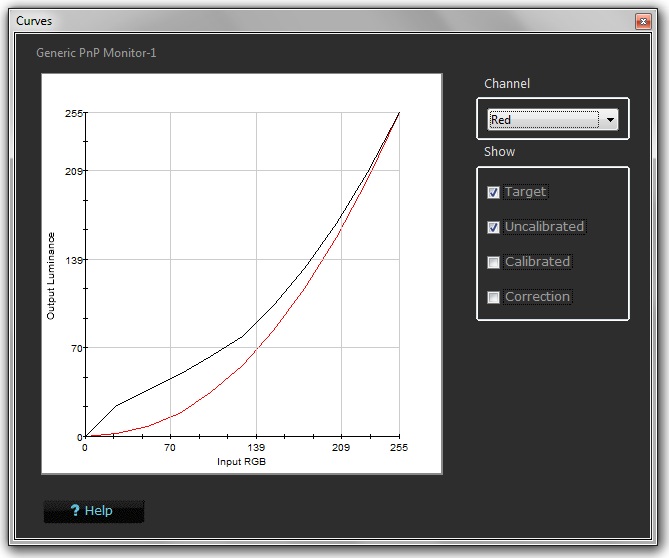Image resolution: width=669 pixels, height=558 pixels.
Task: Uncheck the Uncalibrated checkbox
Action: (493, 227)
